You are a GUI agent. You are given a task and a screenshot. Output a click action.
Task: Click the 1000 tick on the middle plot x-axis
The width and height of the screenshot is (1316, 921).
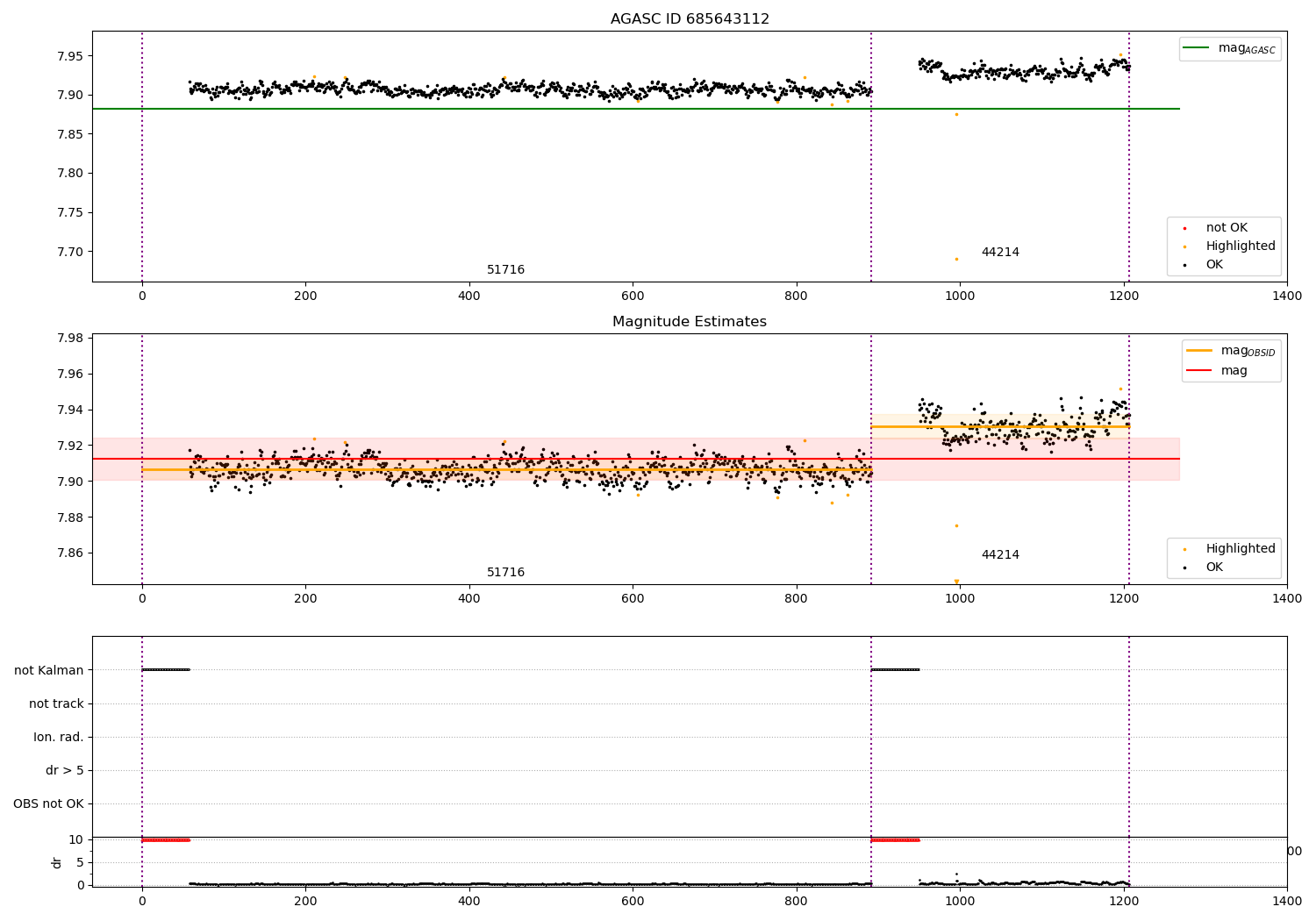point(960,598)
